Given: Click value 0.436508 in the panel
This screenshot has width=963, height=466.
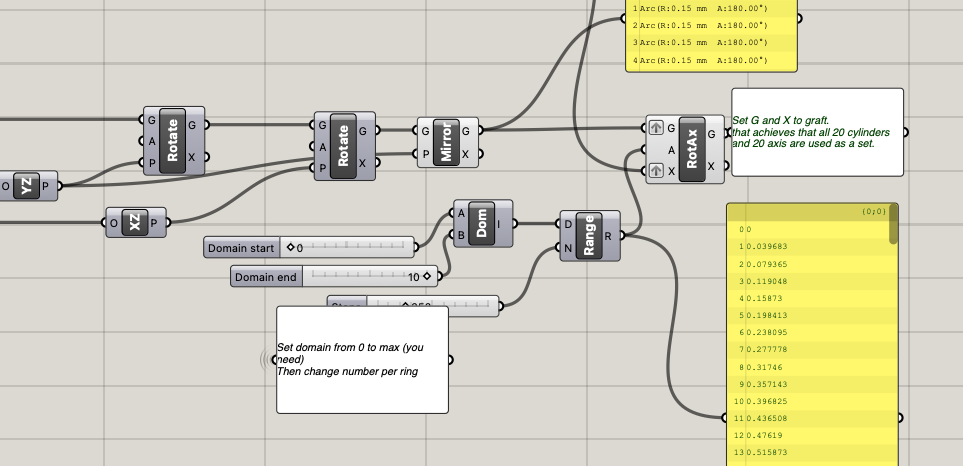Looking at the screenshot, I should coord(765,418).
